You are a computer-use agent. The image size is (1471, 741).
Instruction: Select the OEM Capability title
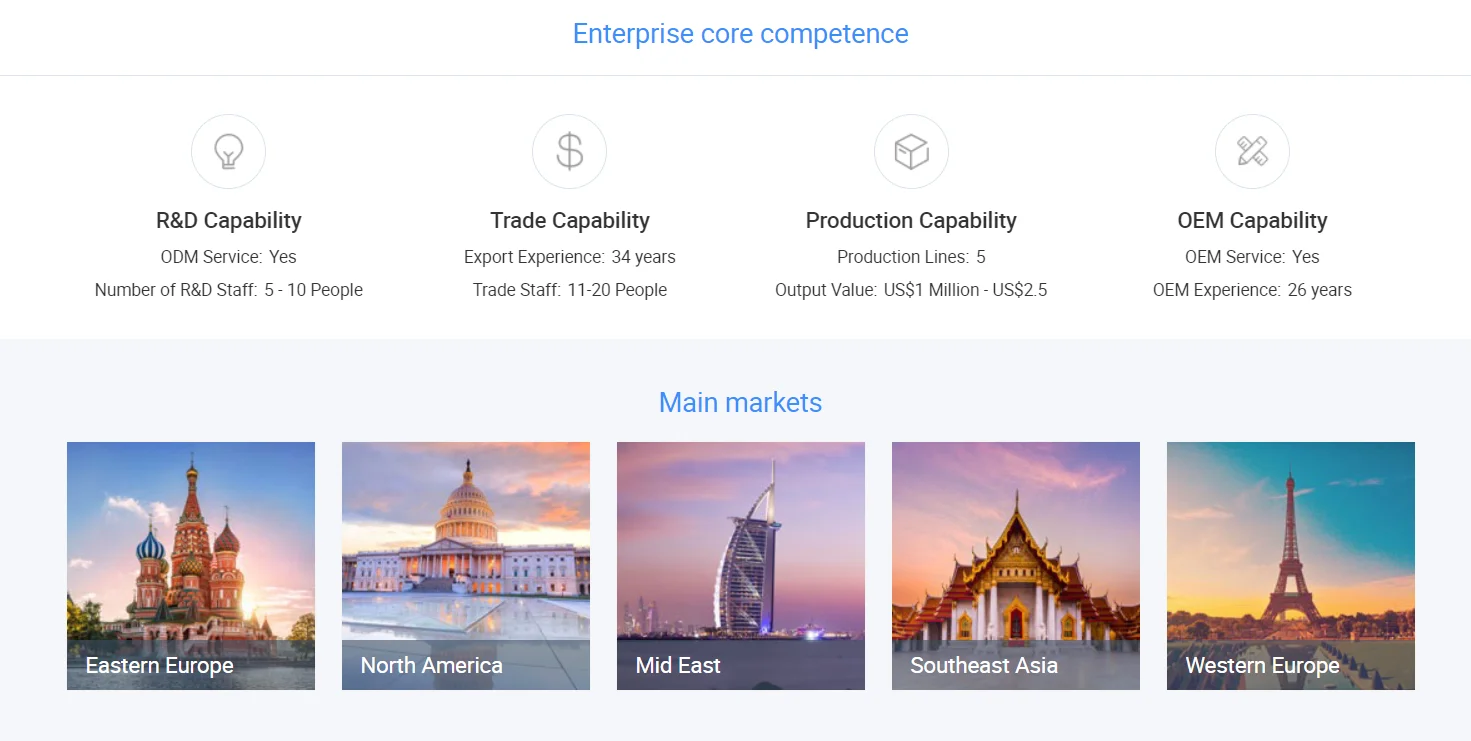(1252, 220)
